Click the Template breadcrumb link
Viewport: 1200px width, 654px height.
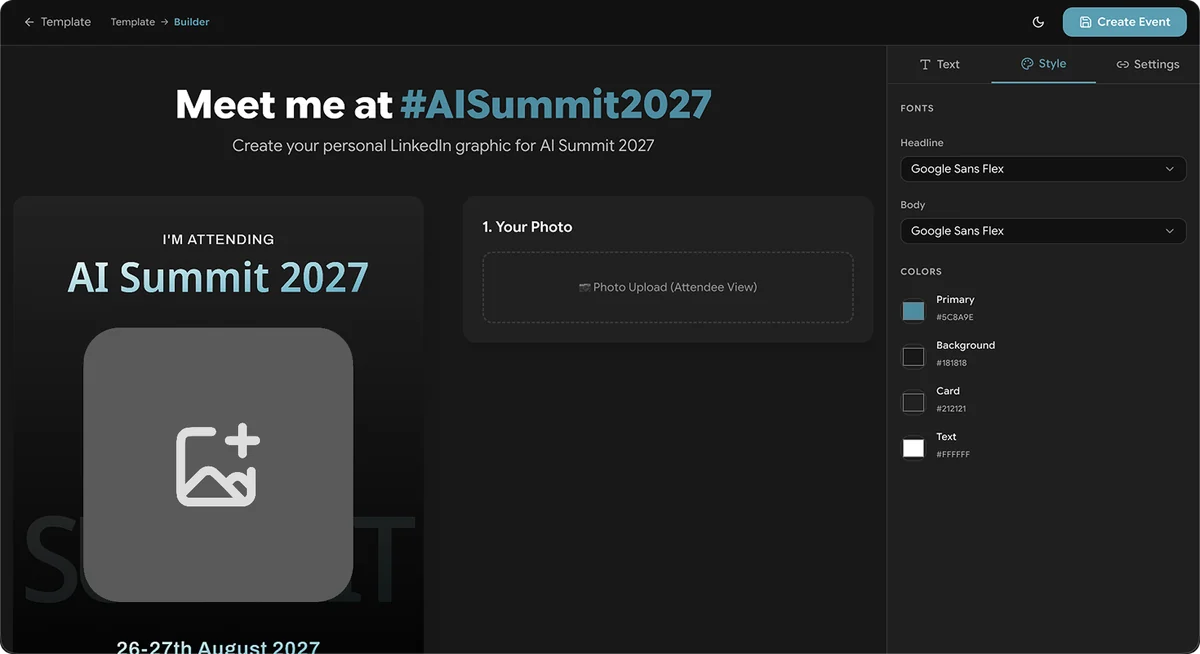[133, 22]
